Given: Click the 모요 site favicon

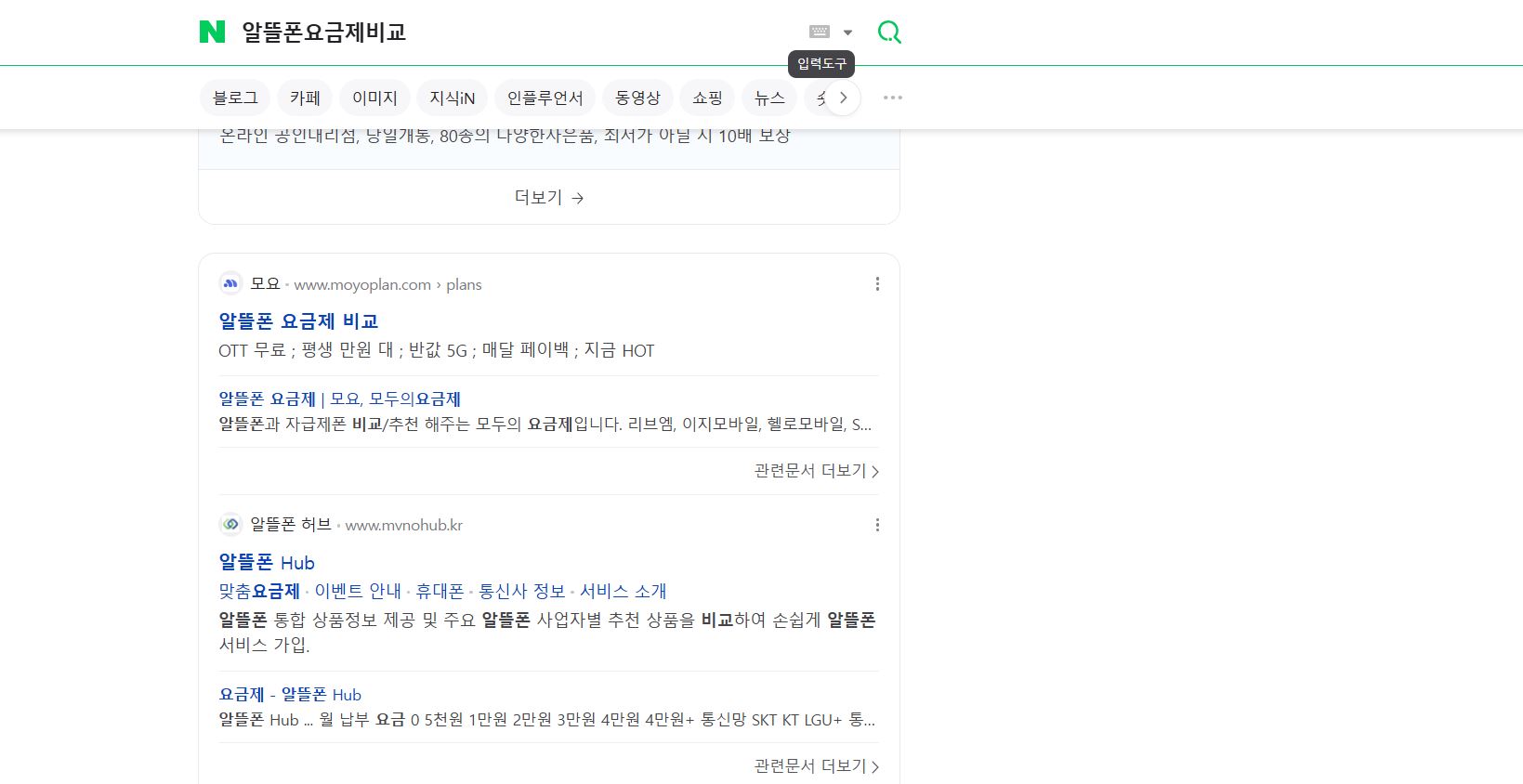Looking at the screenshot, I should pyautogui.click(x=230, y=284).
